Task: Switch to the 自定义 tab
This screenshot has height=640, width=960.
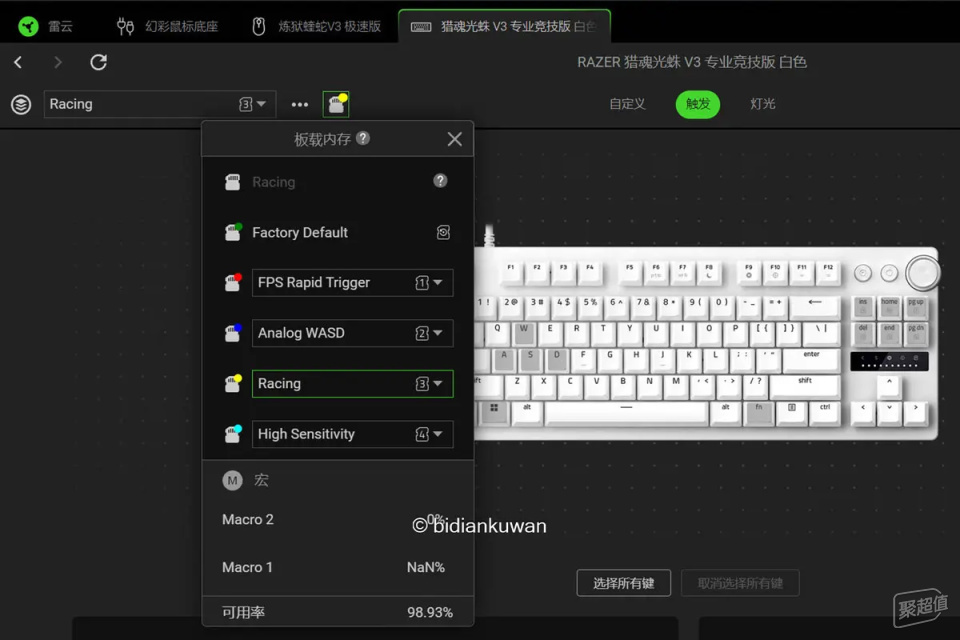Action: [628, 104]
